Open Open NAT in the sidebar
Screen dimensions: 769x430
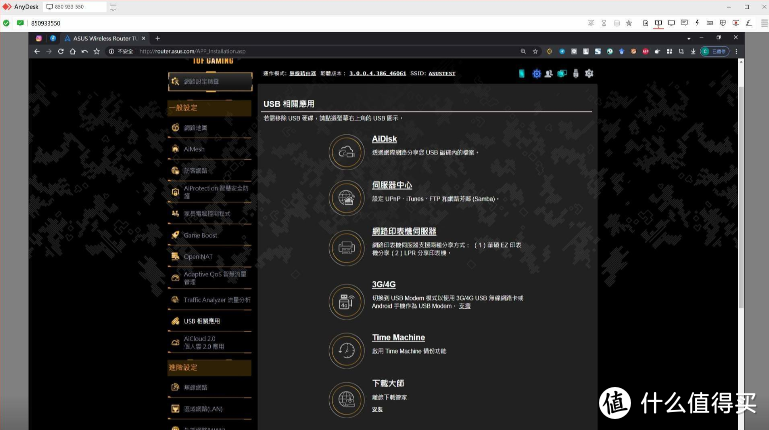click(x=210, y=256)
